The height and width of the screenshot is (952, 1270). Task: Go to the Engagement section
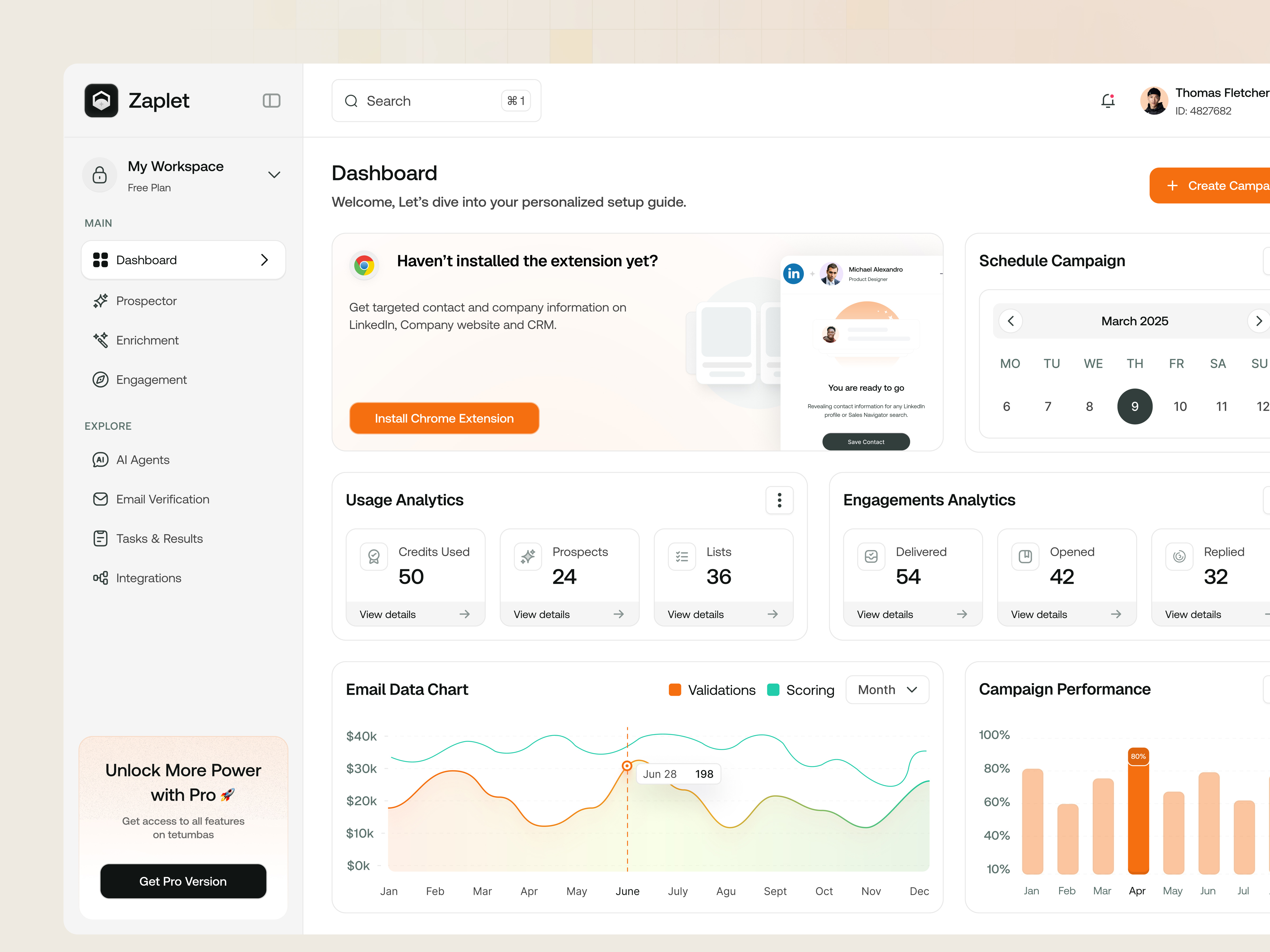pyautogui.click(x=151, y=380)
